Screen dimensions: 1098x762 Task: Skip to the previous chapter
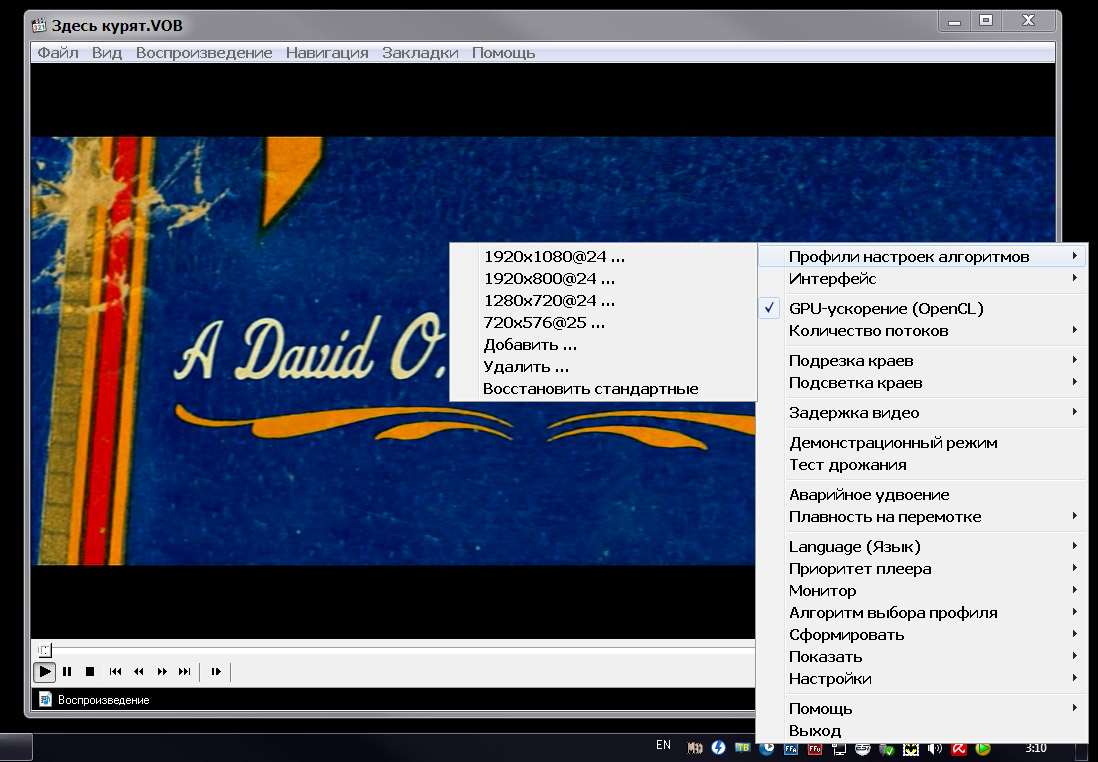point(116,672)
